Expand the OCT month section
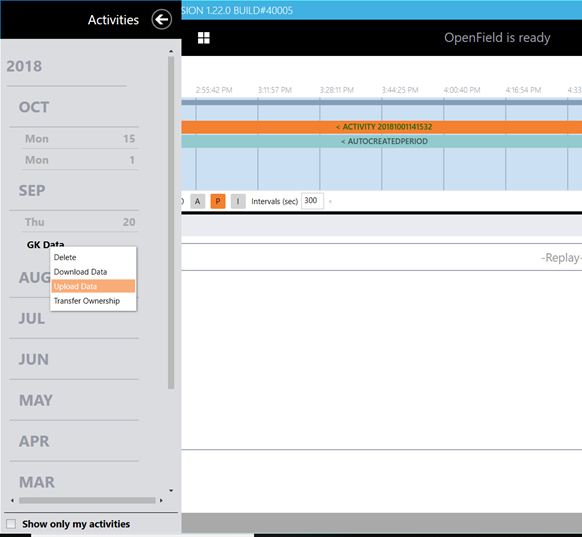 coord(34,107)
